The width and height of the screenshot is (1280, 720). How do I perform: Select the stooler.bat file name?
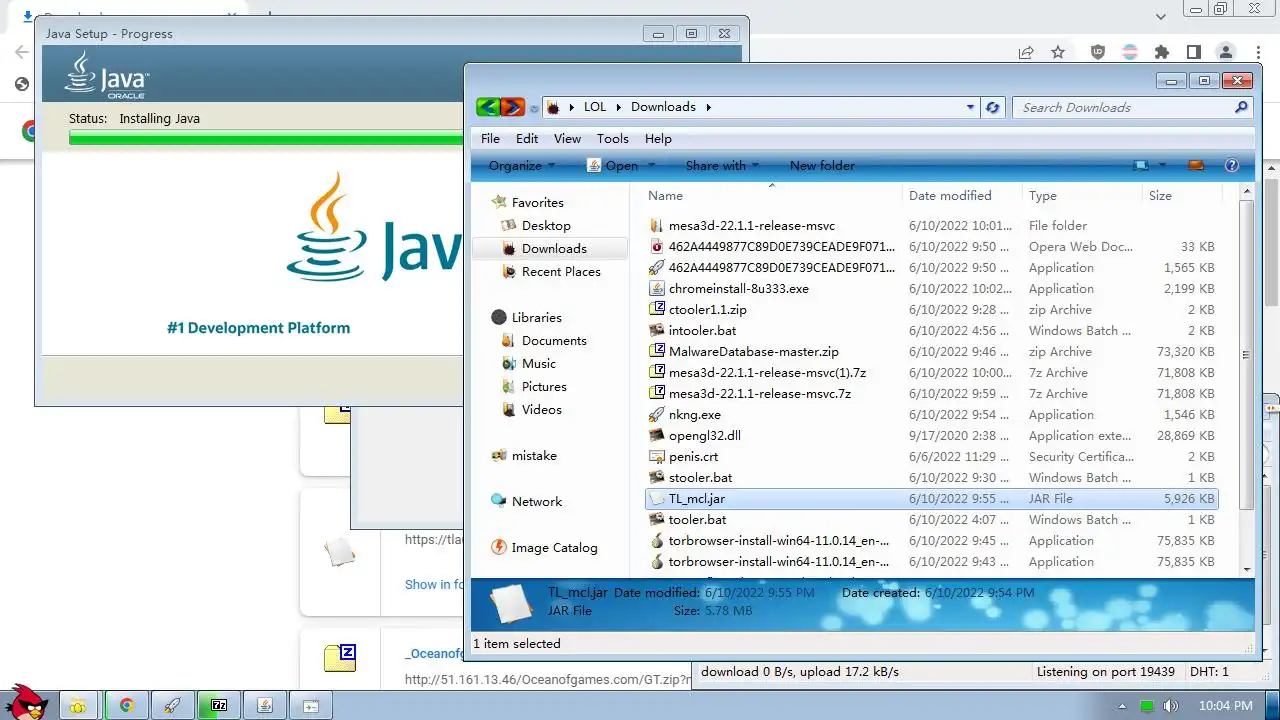click(x=701, y=477)
